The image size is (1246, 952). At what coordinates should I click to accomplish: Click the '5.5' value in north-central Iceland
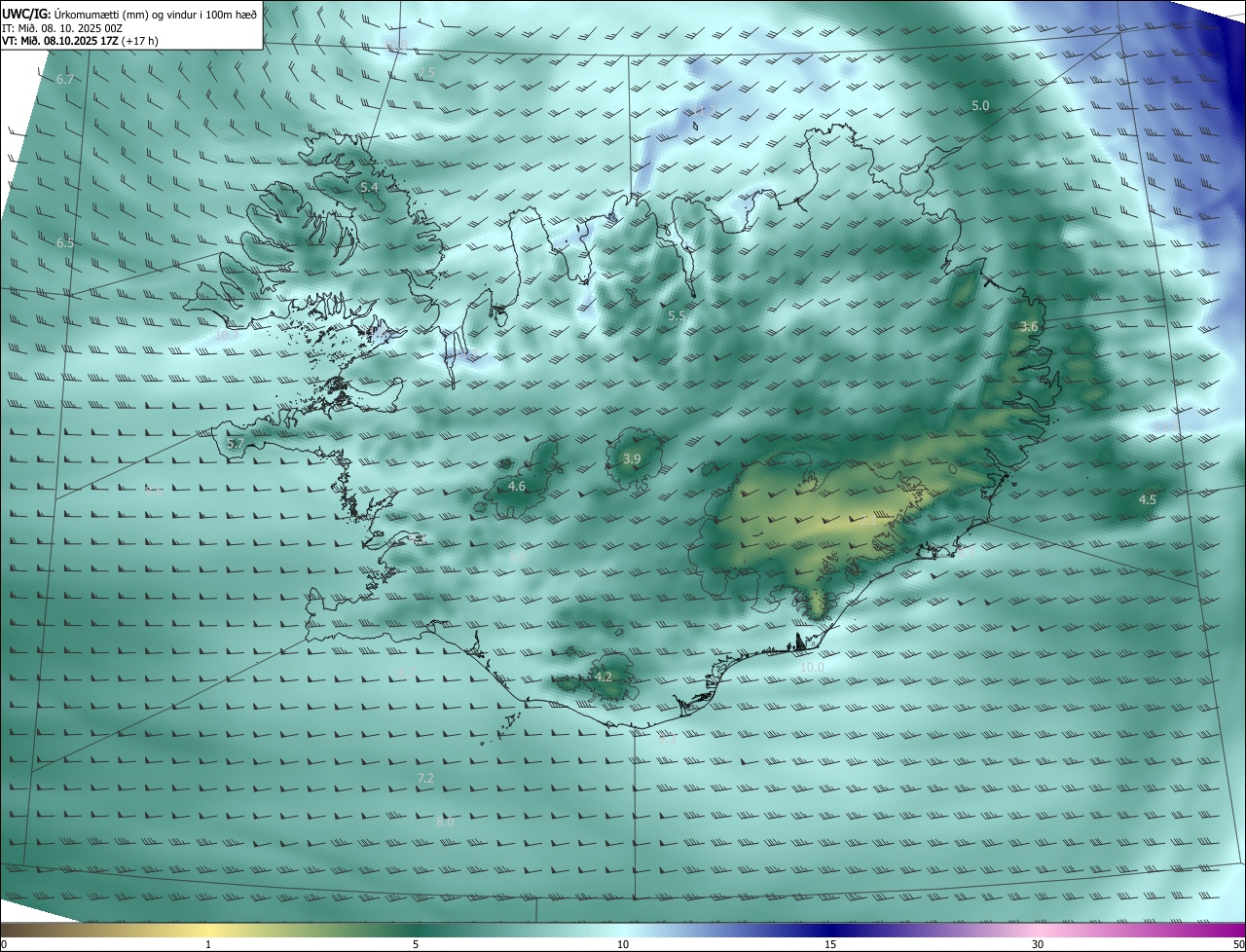[x=677, y=316]
